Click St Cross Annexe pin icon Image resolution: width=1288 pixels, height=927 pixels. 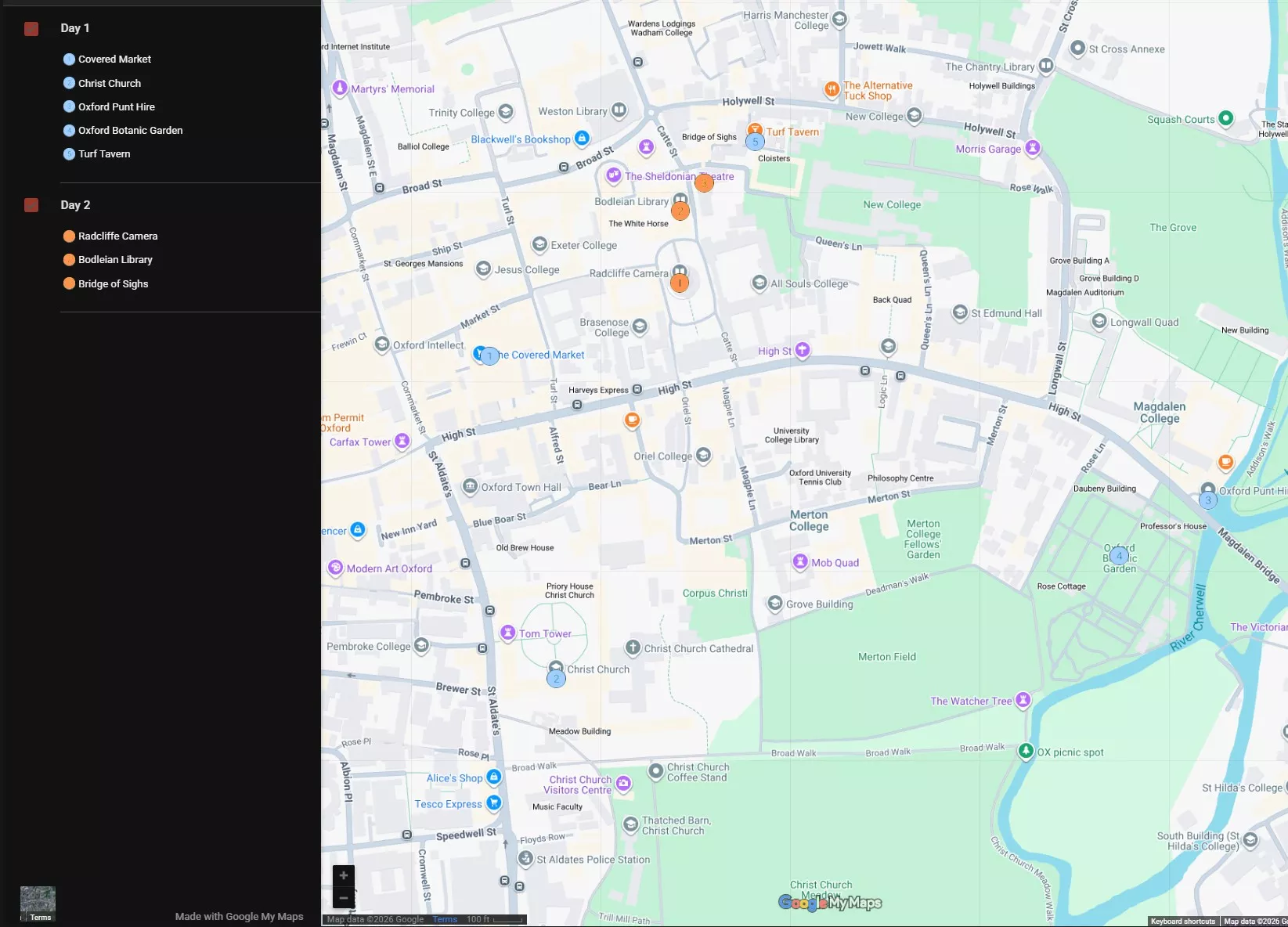point(1077,49)
